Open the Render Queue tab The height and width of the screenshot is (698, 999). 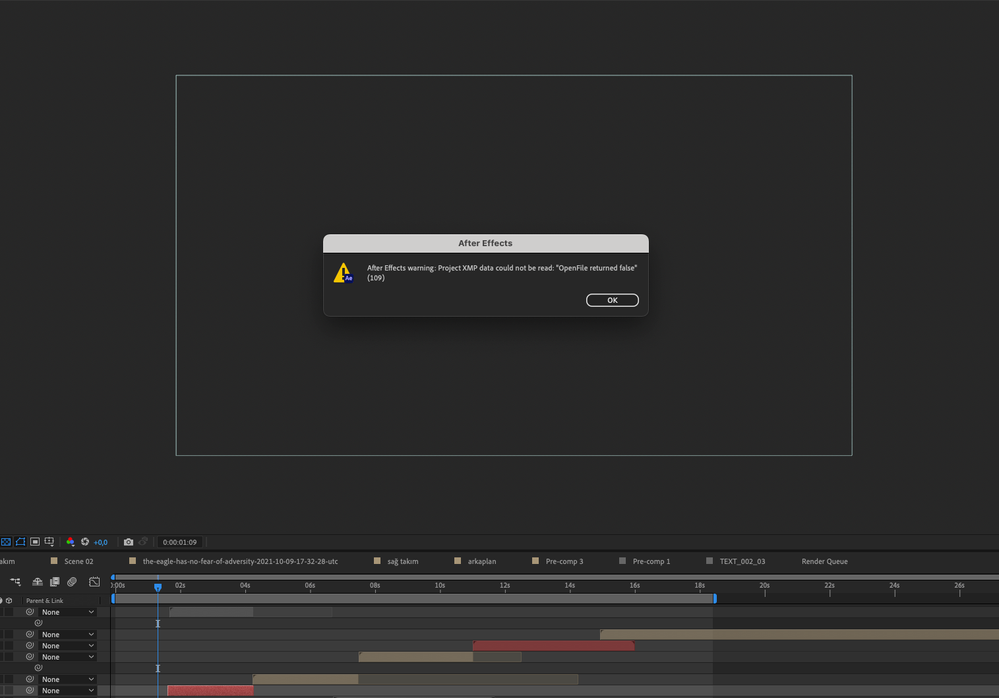point(824,561)
